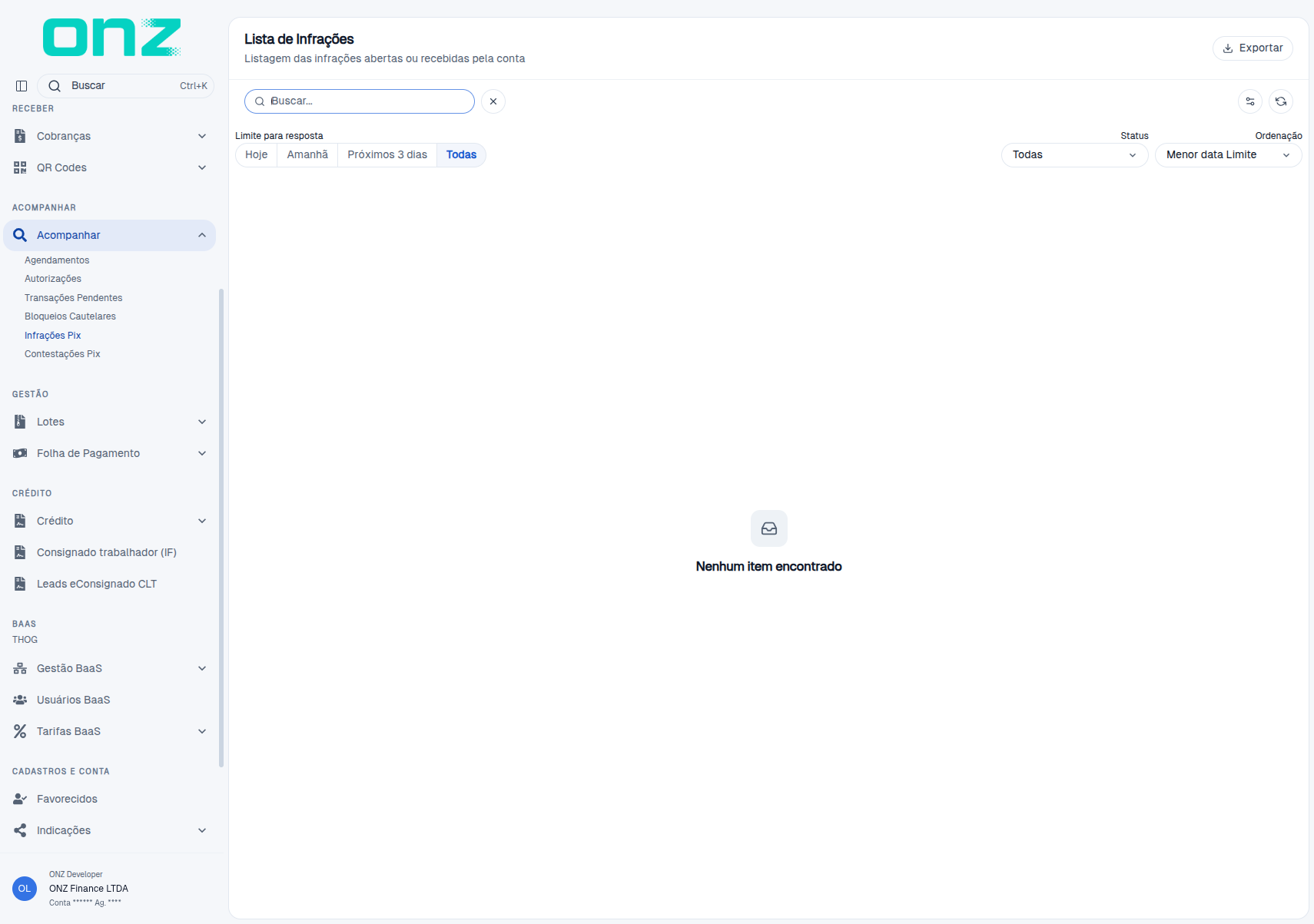The height and width of the screenshot is (924, 1314).
Task: Click the ONZ logo
Action: coord(112,37)
